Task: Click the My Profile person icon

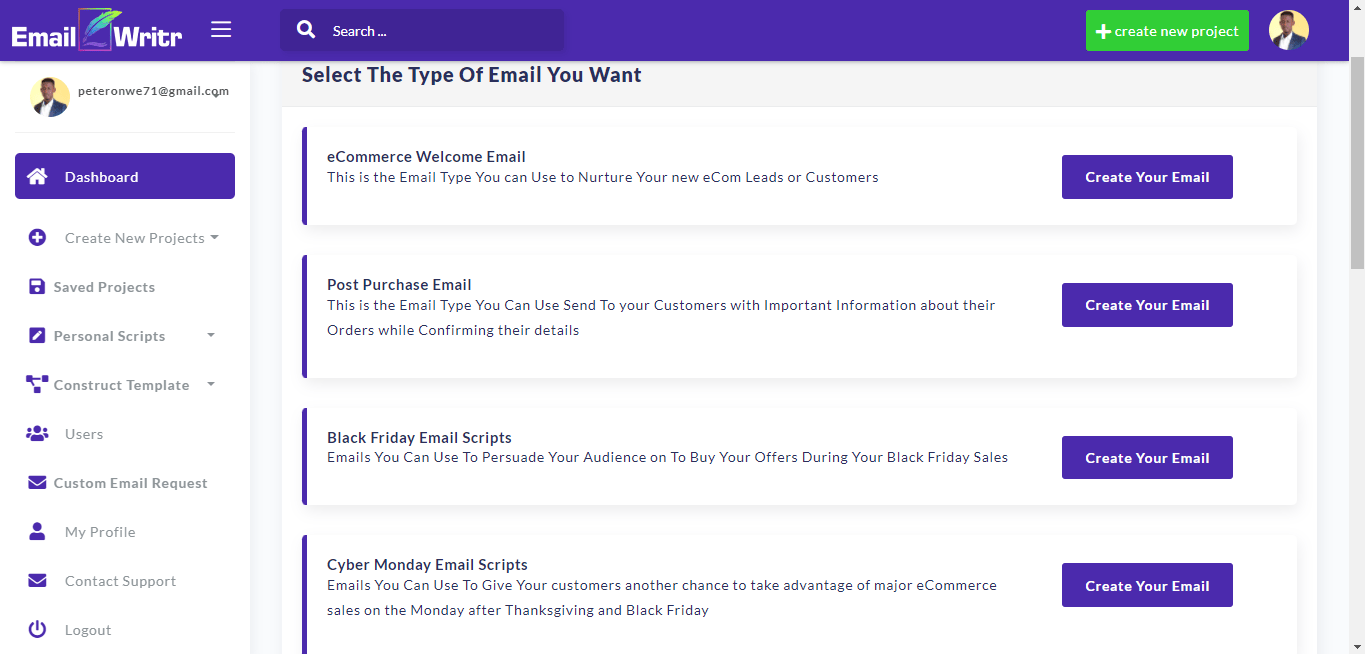Action: click(37, 531)
